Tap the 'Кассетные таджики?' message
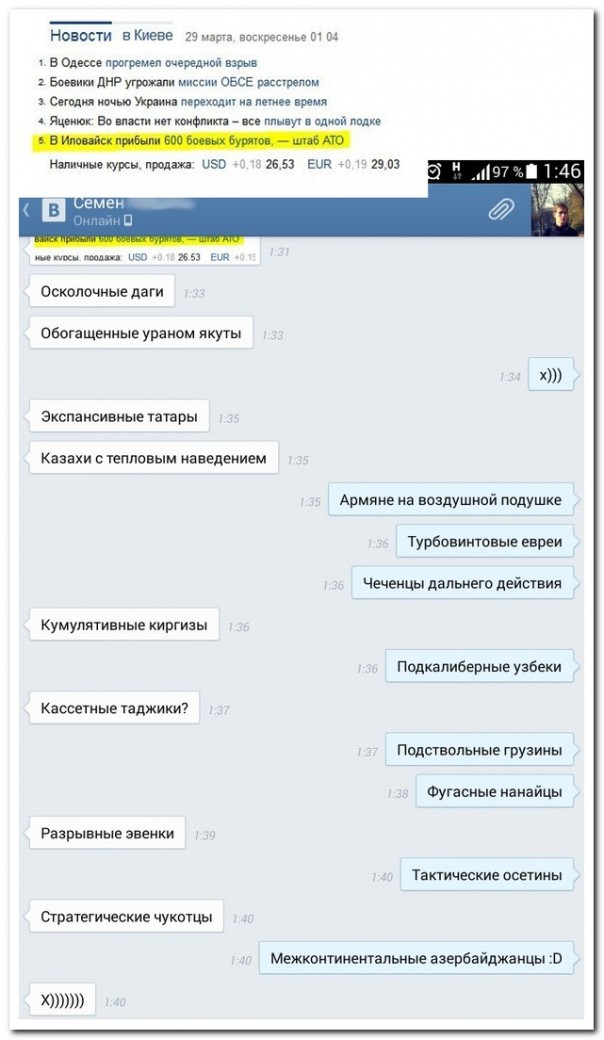This screenshot has width=604, height=1040. coord(114,708)
